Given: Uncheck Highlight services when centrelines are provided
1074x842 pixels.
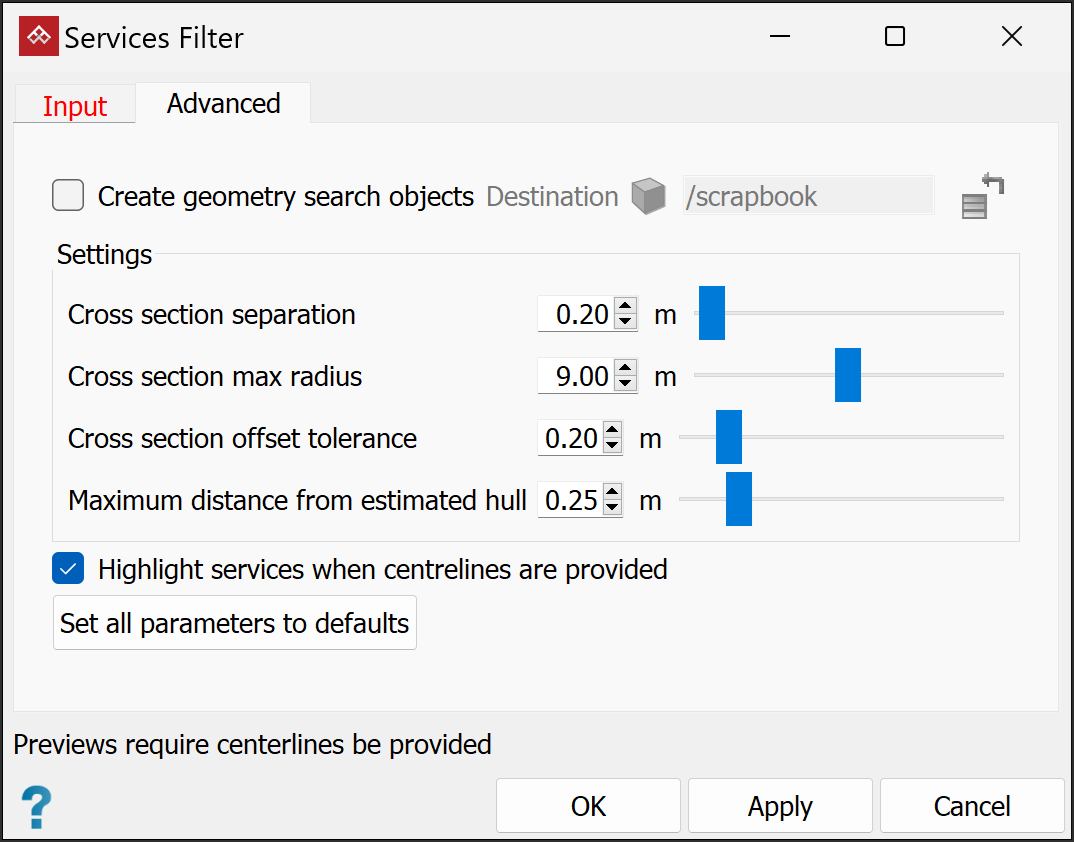Looking at the screenshot, I should (x=68, y=569).
